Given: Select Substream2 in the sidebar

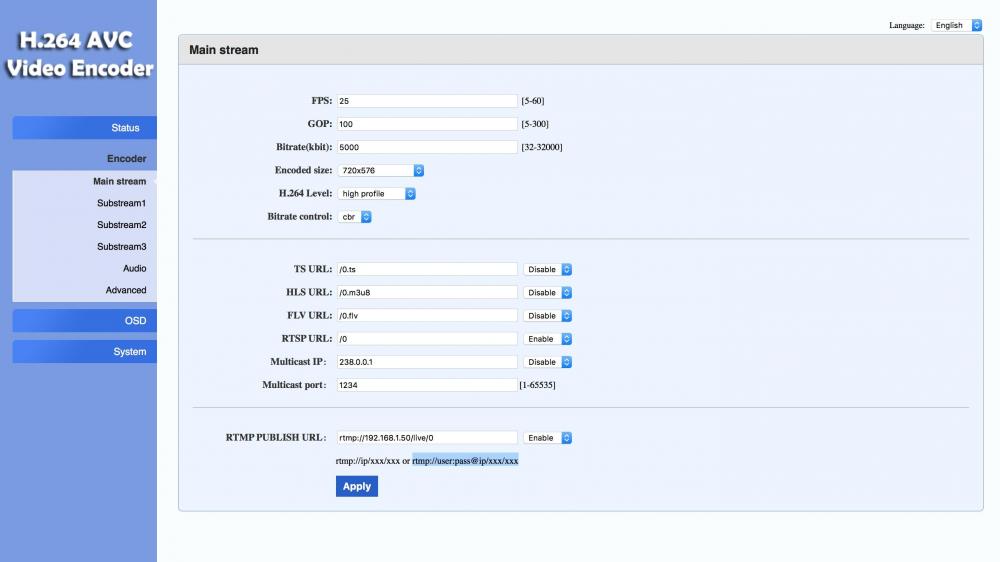Looking at the screenshot, I should click(121, 225).
